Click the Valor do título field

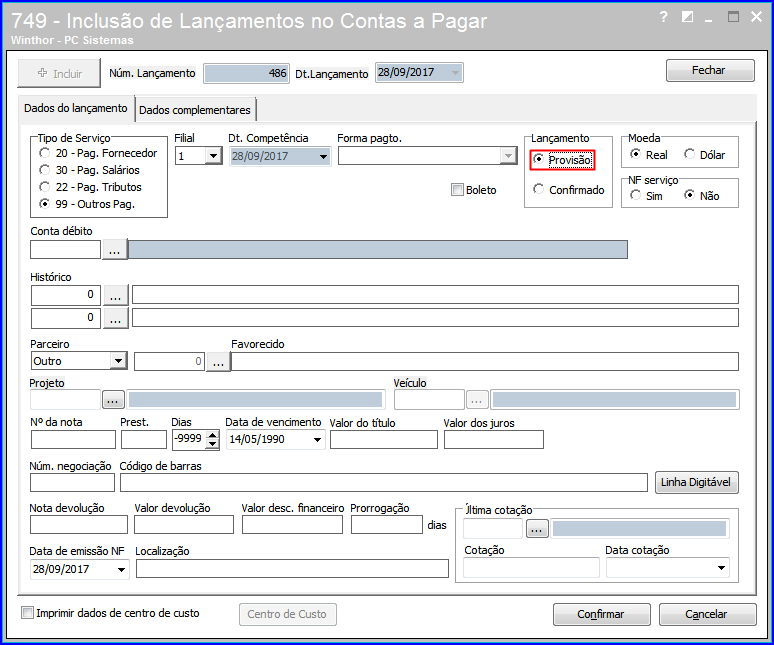(x=384, y=439)
